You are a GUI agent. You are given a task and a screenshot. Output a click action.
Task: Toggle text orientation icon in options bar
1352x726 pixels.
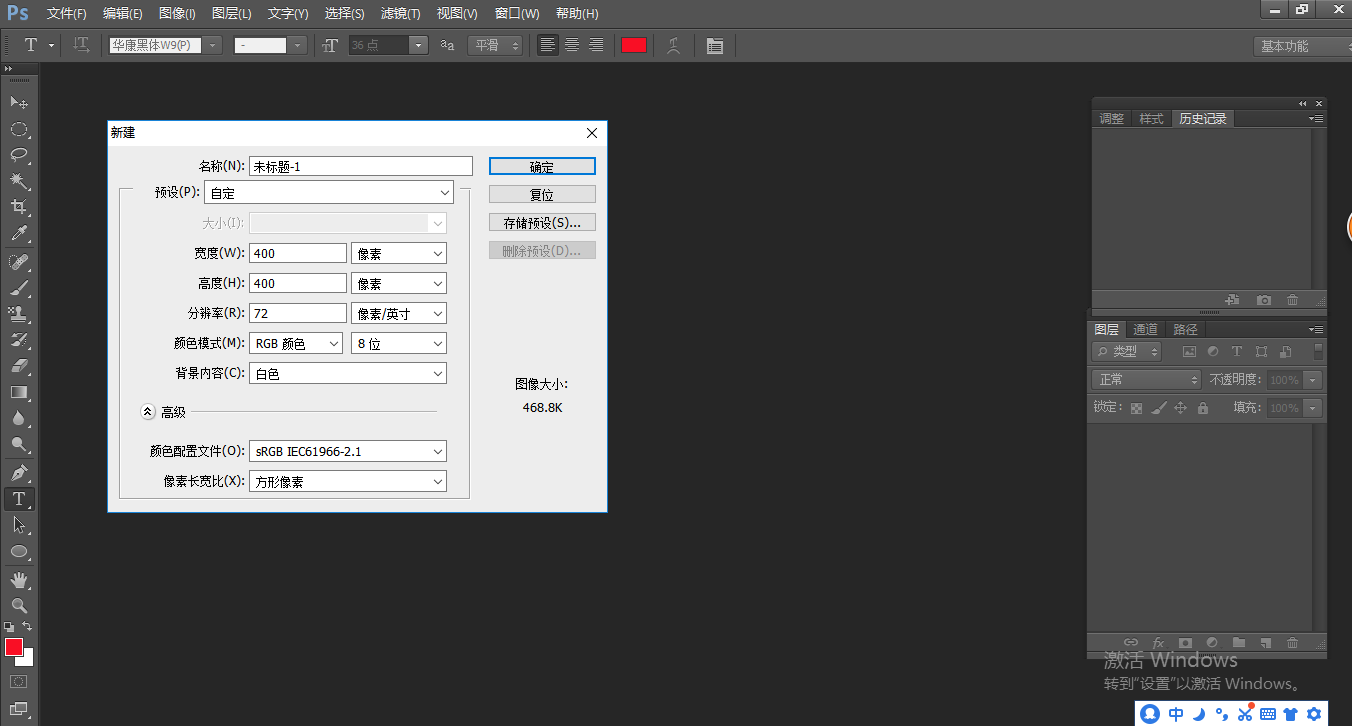[x=81, y=45]
